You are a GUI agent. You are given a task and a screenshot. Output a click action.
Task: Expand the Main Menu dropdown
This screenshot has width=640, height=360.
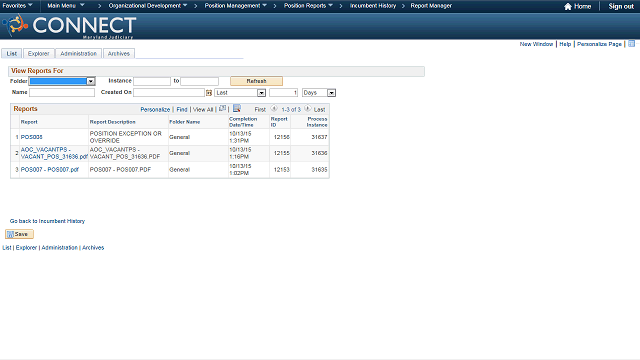point(66,6)
